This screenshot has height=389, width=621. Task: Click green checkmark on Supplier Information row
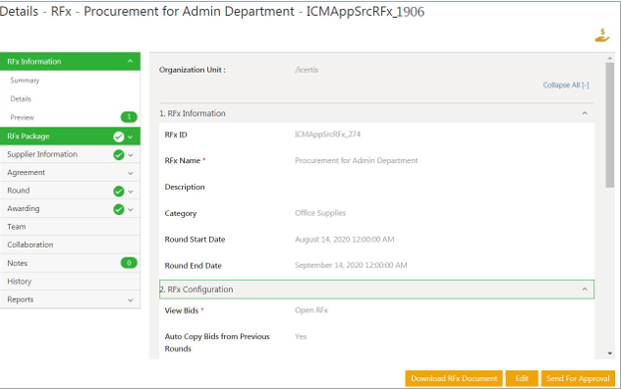[x=118, y=155]
